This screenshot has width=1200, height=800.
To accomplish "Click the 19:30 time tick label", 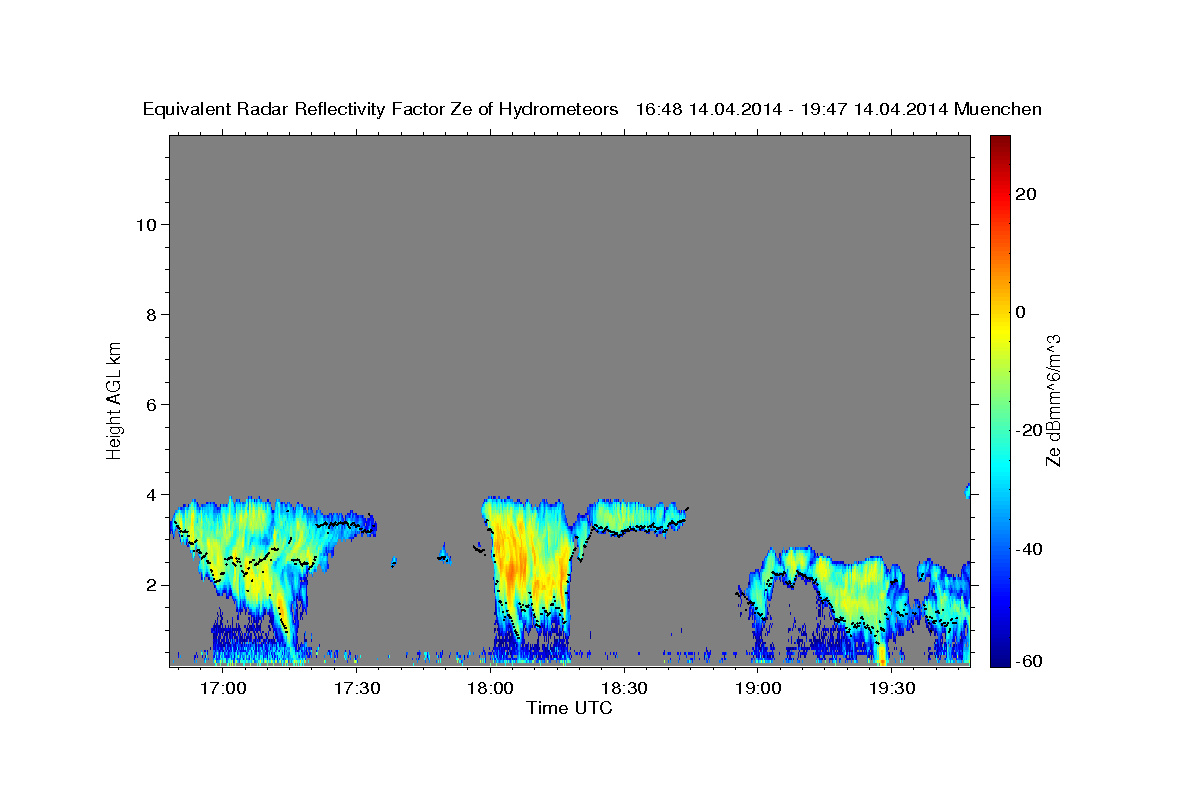I will pyautogui.click(x=892, y=688).
